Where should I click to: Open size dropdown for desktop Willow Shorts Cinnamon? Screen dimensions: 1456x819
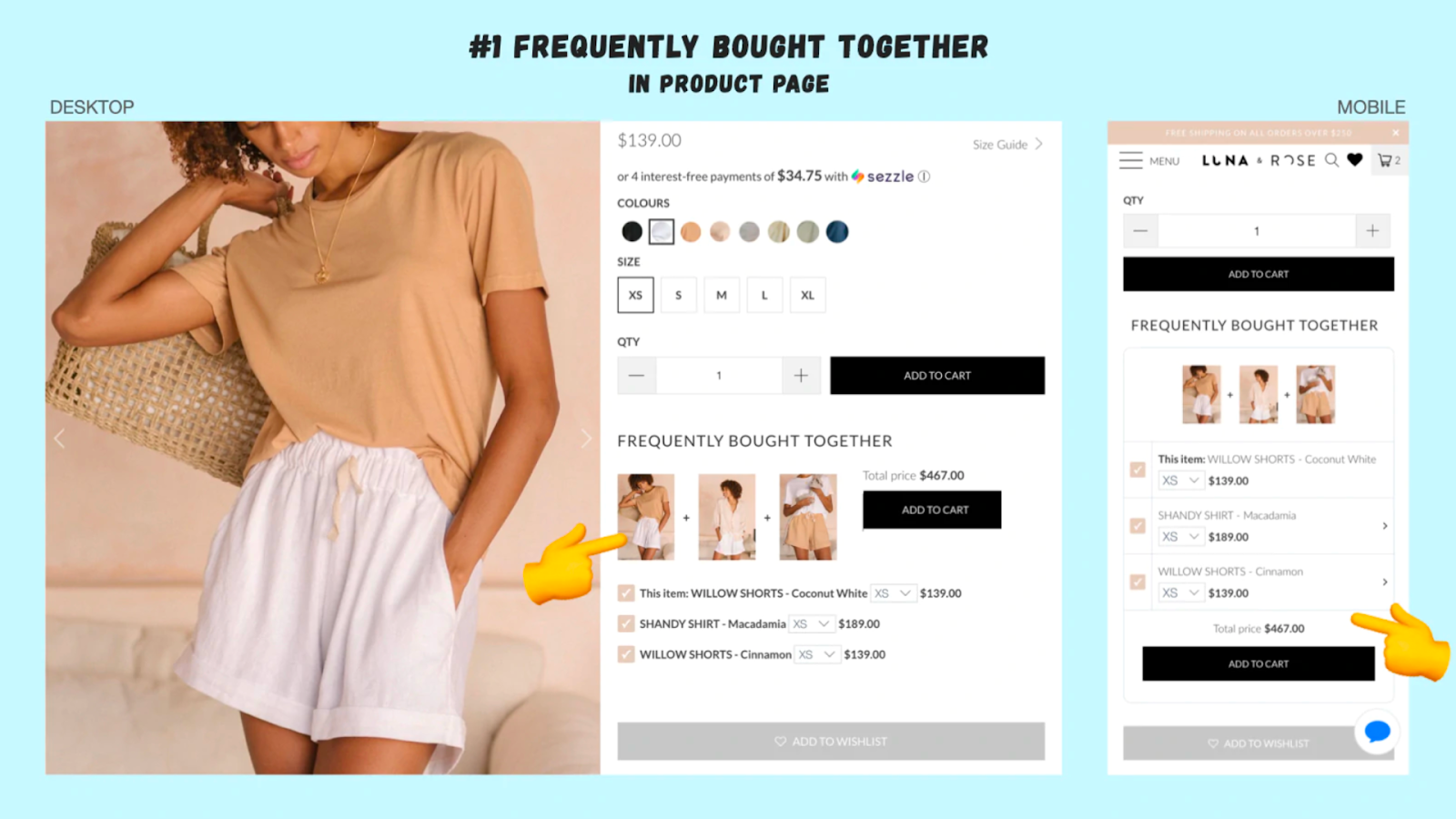pyautogui.click(x=817, y=654)
